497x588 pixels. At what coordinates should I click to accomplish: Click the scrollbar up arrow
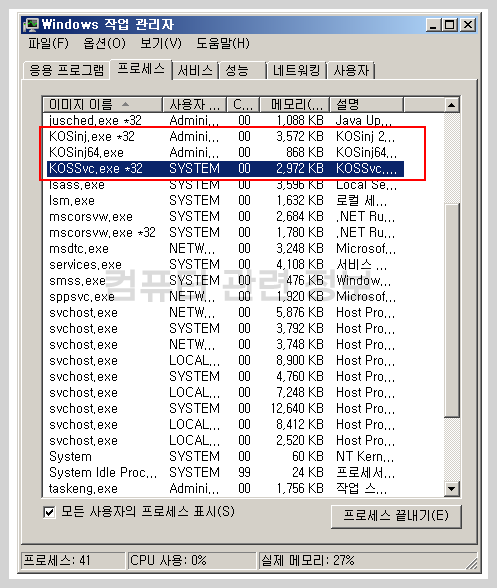click(452, 105)
